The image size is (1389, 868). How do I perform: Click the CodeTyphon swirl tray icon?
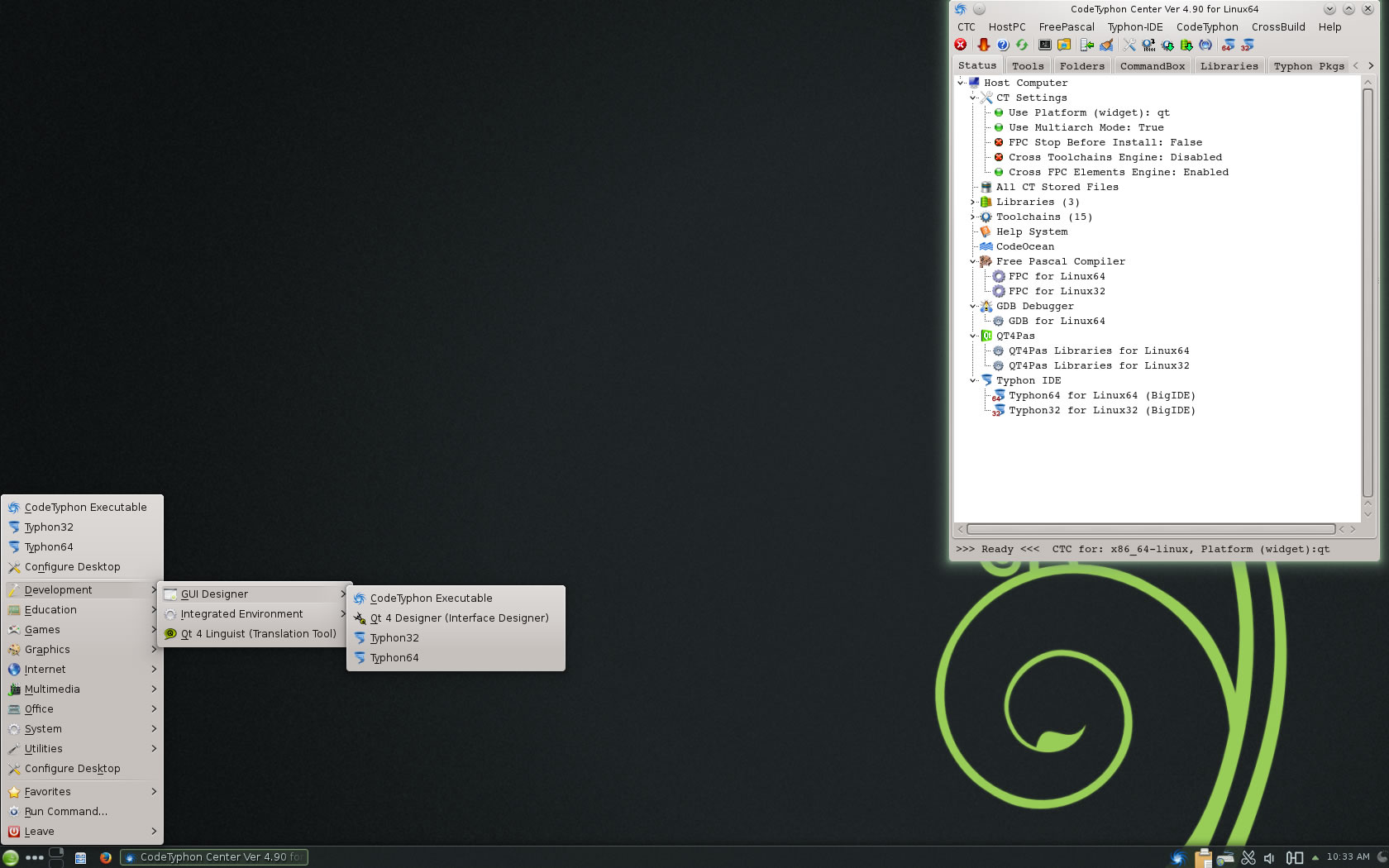[1178, 857]
